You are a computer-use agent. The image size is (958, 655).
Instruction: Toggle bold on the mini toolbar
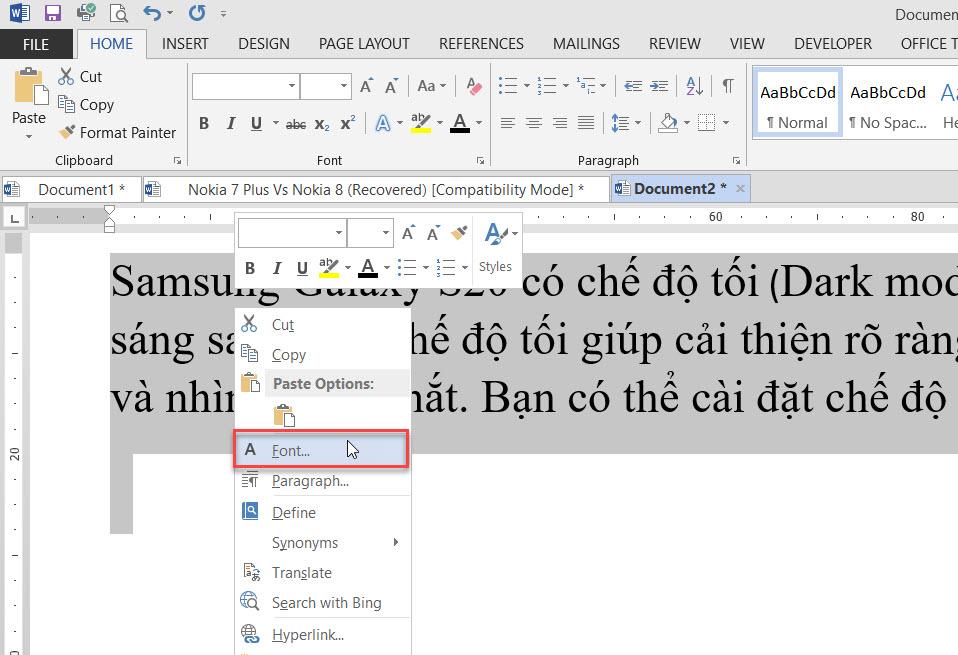[x=250, y=267]
